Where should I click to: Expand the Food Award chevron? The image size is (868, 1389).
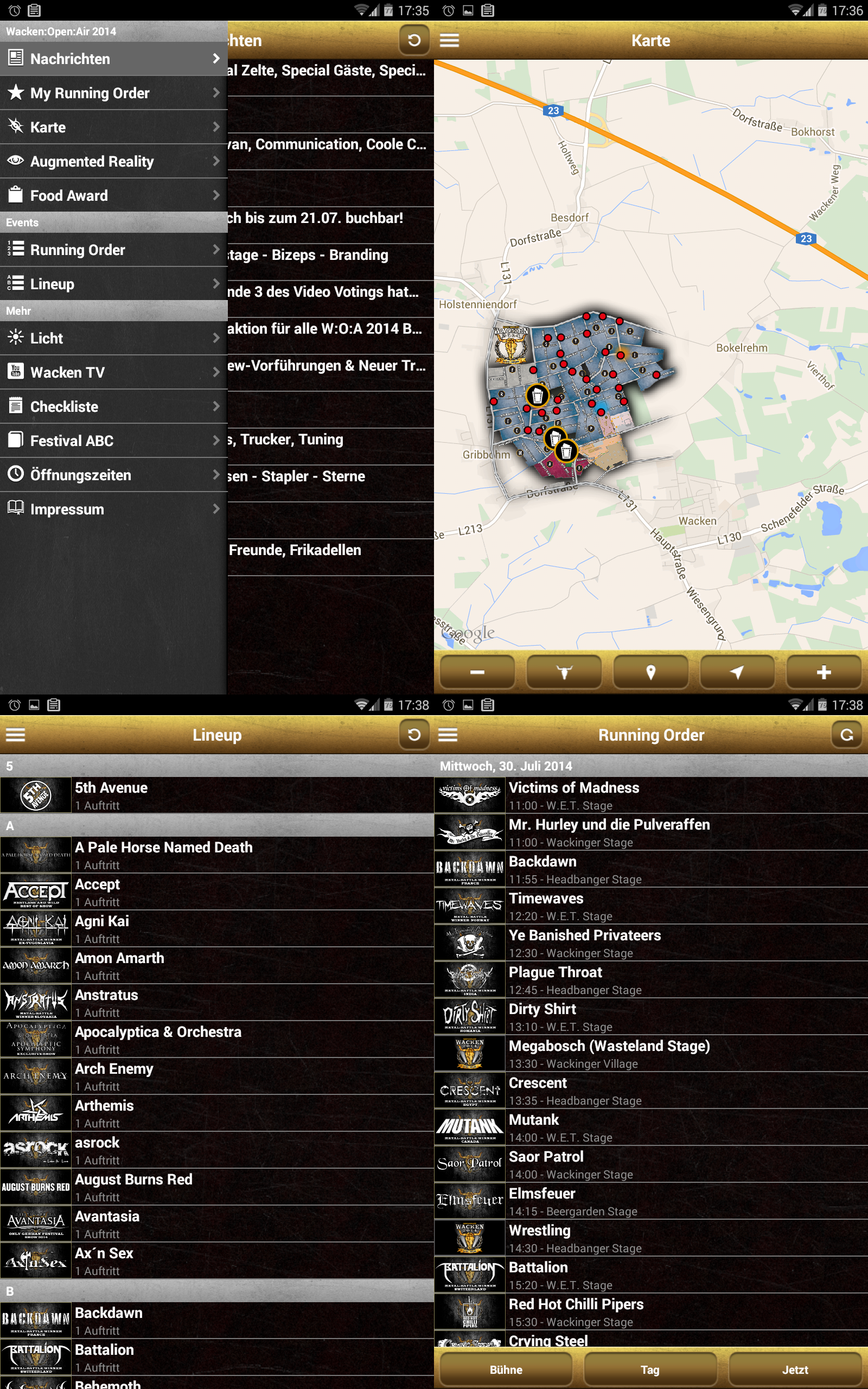point(216,195)
